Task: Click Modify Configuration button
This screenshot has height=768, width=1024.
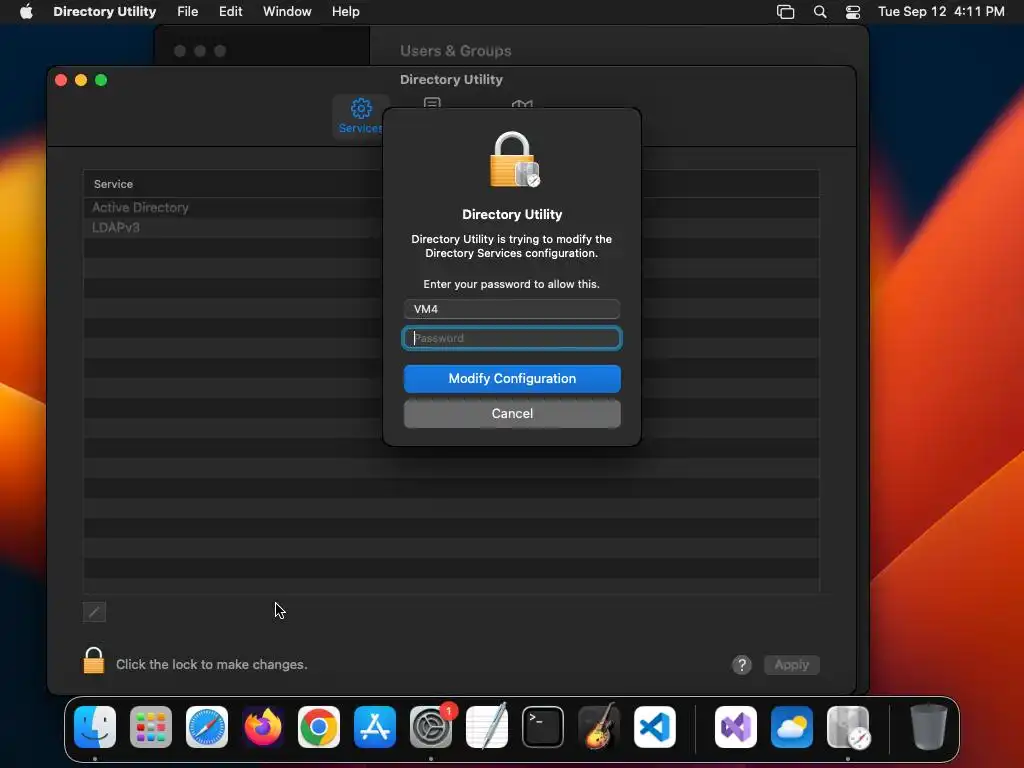Action: click(512, 379)
